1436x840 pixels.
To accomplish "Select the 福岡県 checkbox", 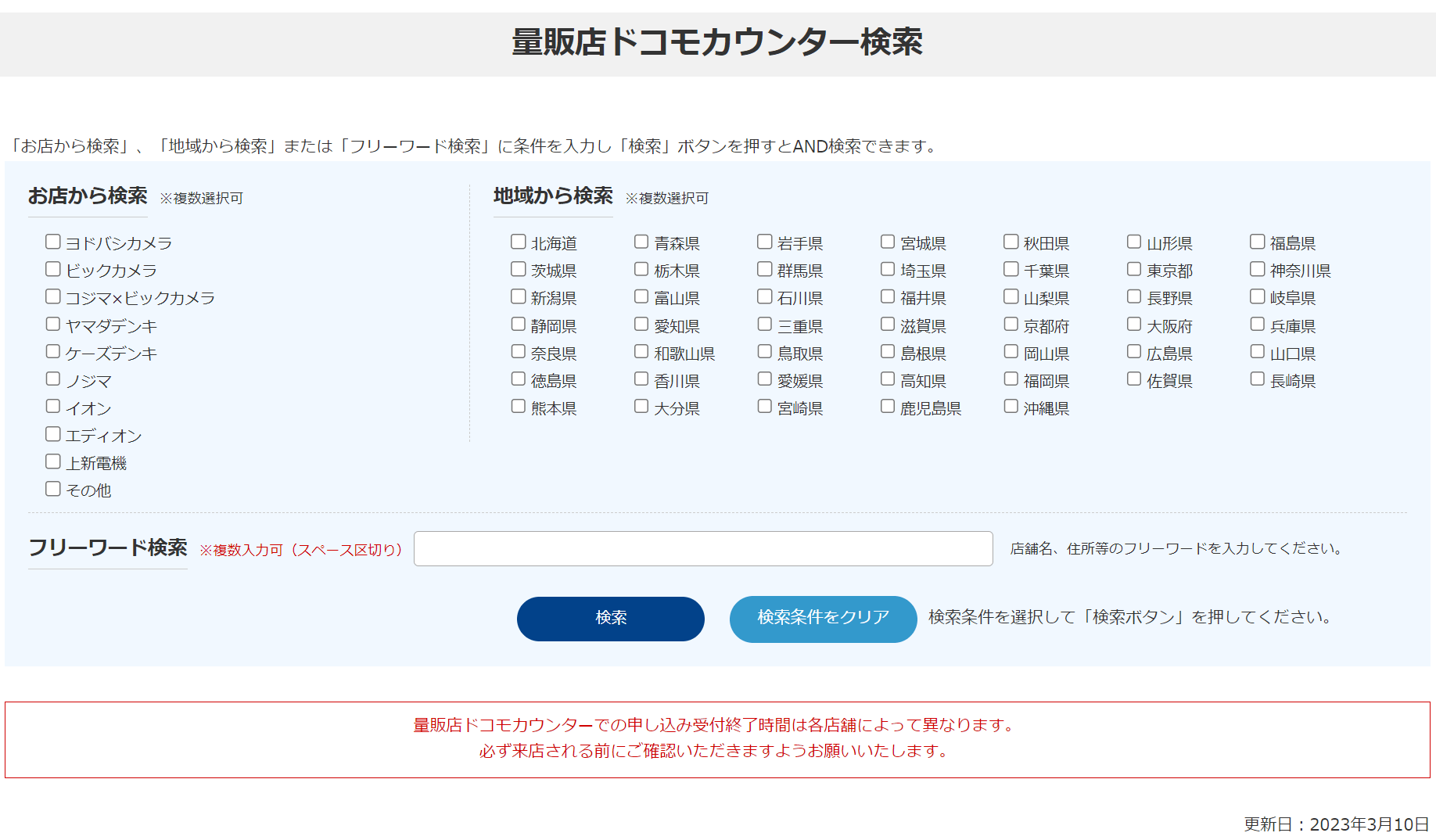I will [1011, 379].
